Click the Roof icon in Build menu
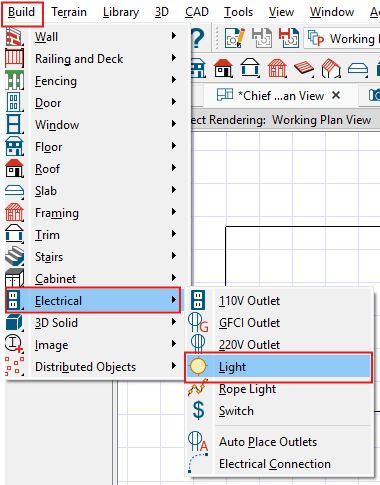The width and height of the screenshot is (380, 485). click(x=15, y=168)
